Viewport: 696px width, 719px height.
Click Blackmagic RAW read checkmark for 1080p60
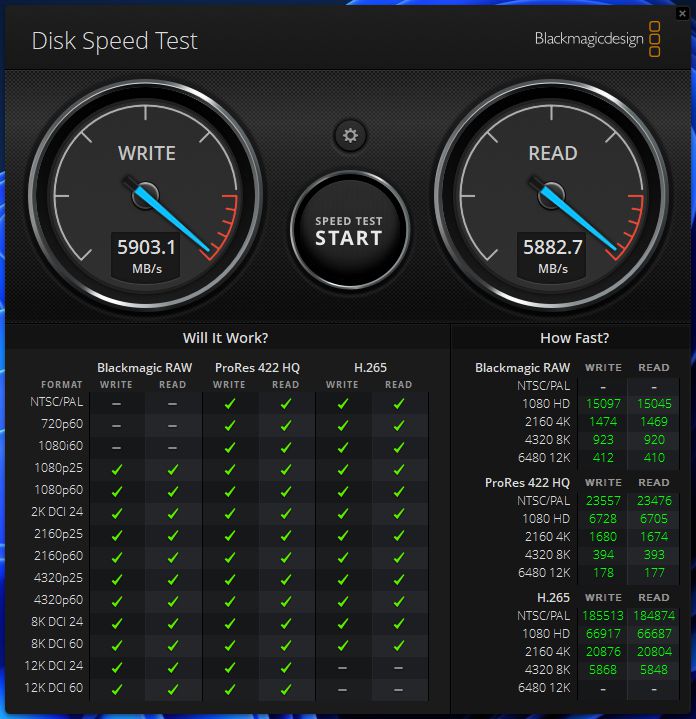(173, 492)
